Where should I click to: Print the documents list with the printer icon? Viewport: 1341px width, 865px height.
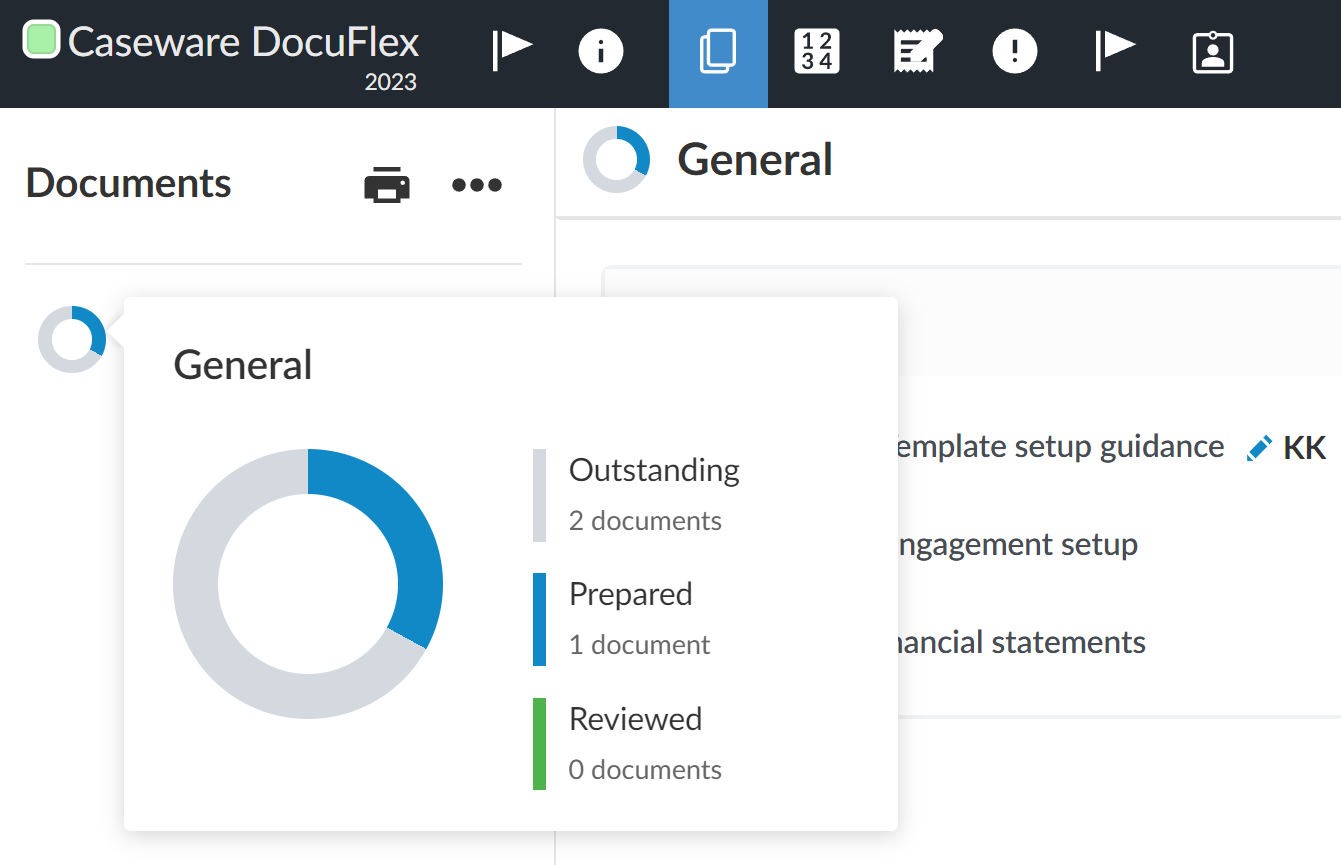(388, 184)
